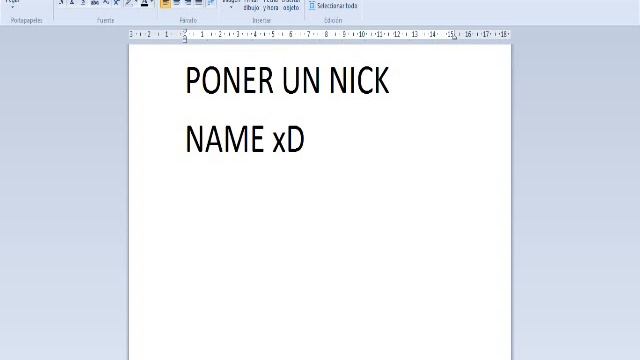Screen dimensions: 640x360
Task: Toggle italic formatting (K)
Action: coord(72,2)
